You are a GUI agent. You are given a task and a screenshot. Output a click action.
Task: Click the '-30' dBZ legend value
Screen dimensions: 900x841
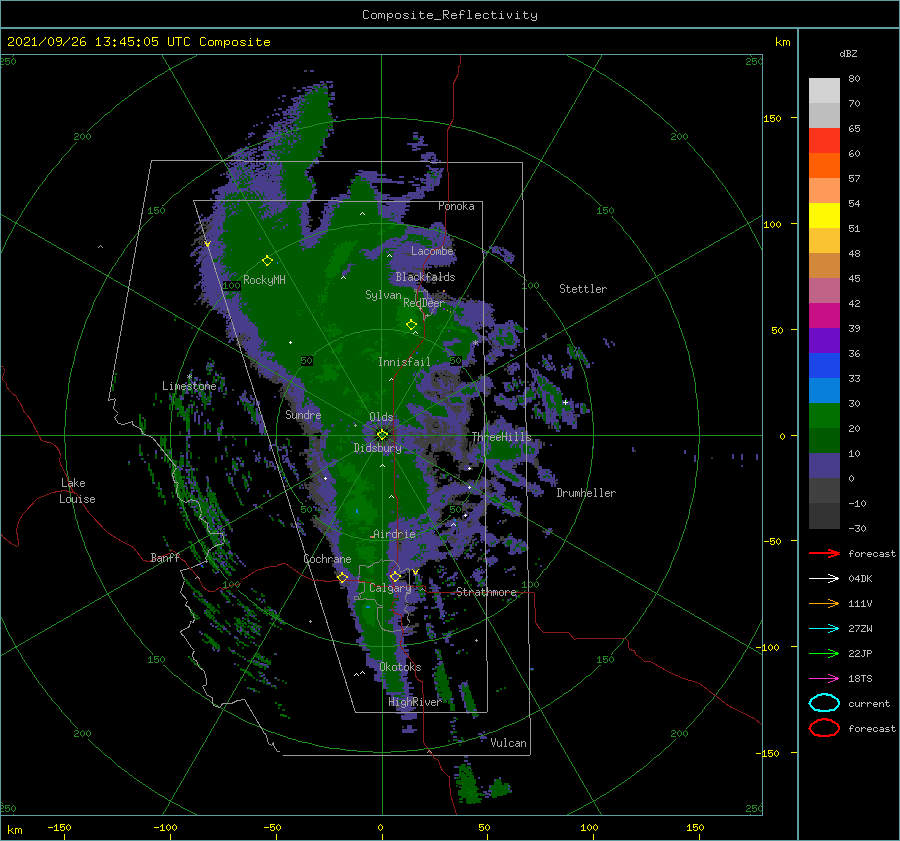857,528
